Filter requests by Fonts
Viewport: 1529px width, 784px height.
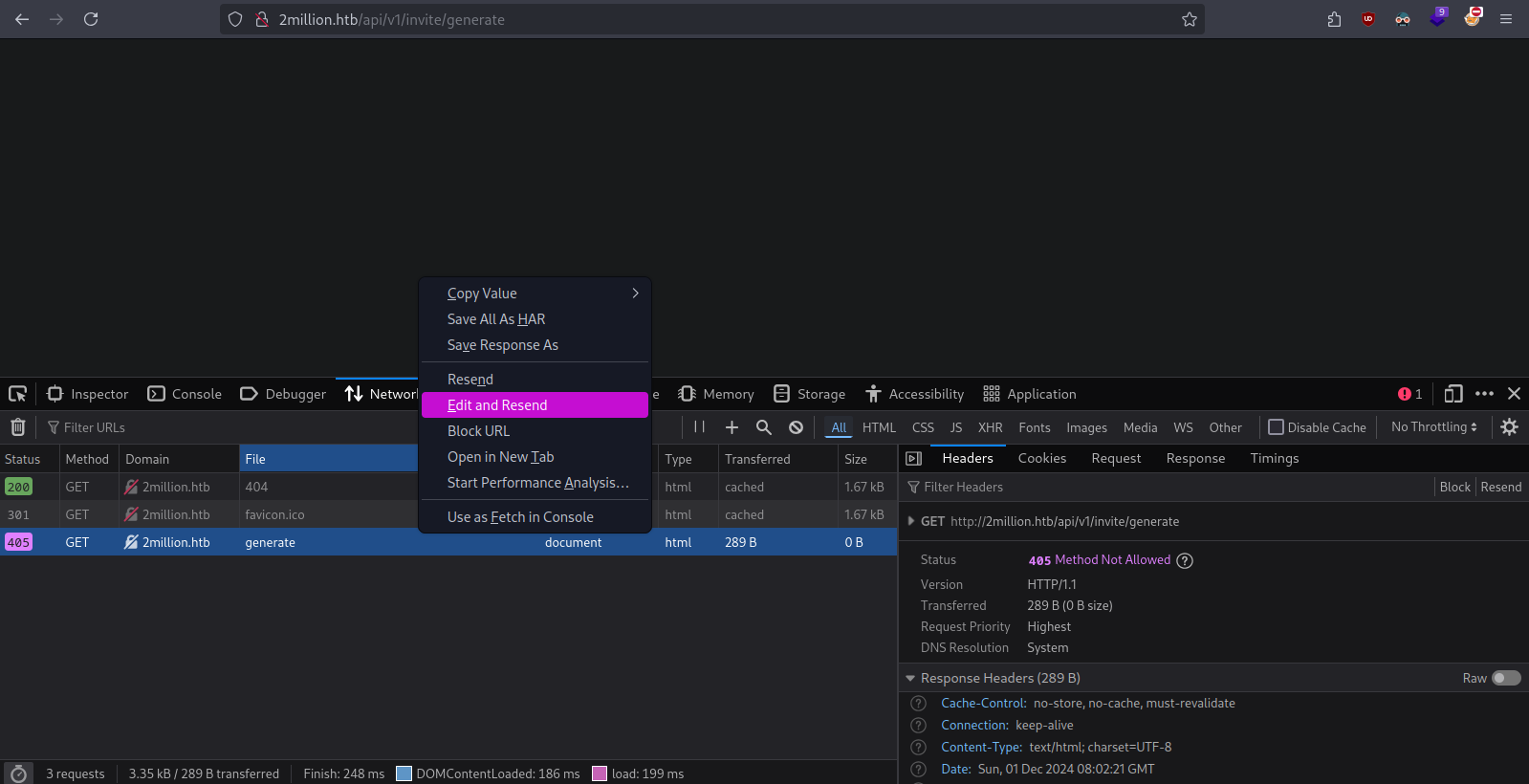point(1034,427)
